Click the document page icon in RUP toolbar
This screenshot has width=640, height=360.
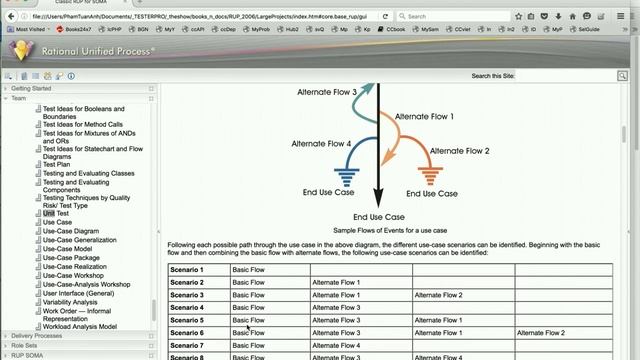click(x=24, y=76)
